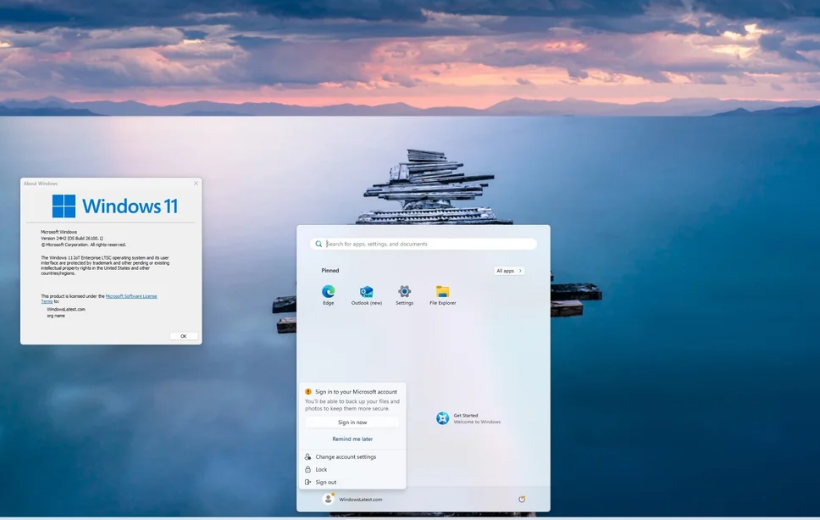Click the Start search magnifier icon
This screenshot has height=520, width=820.
(x=318, y=244)
